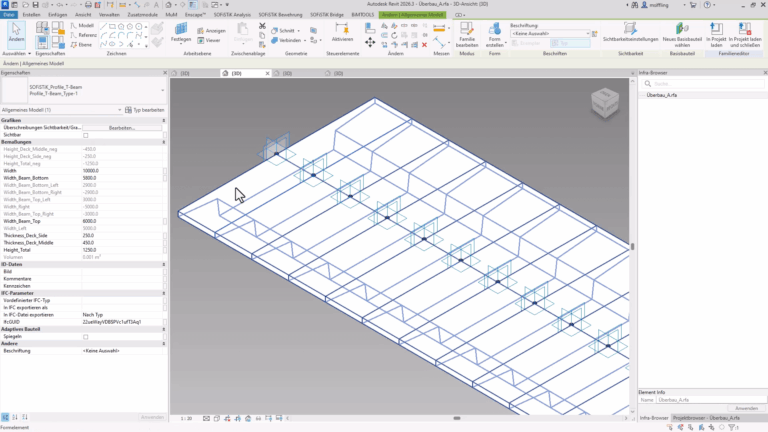Select the Referenz line tool
Screen dimensions: 768x432
83,35
